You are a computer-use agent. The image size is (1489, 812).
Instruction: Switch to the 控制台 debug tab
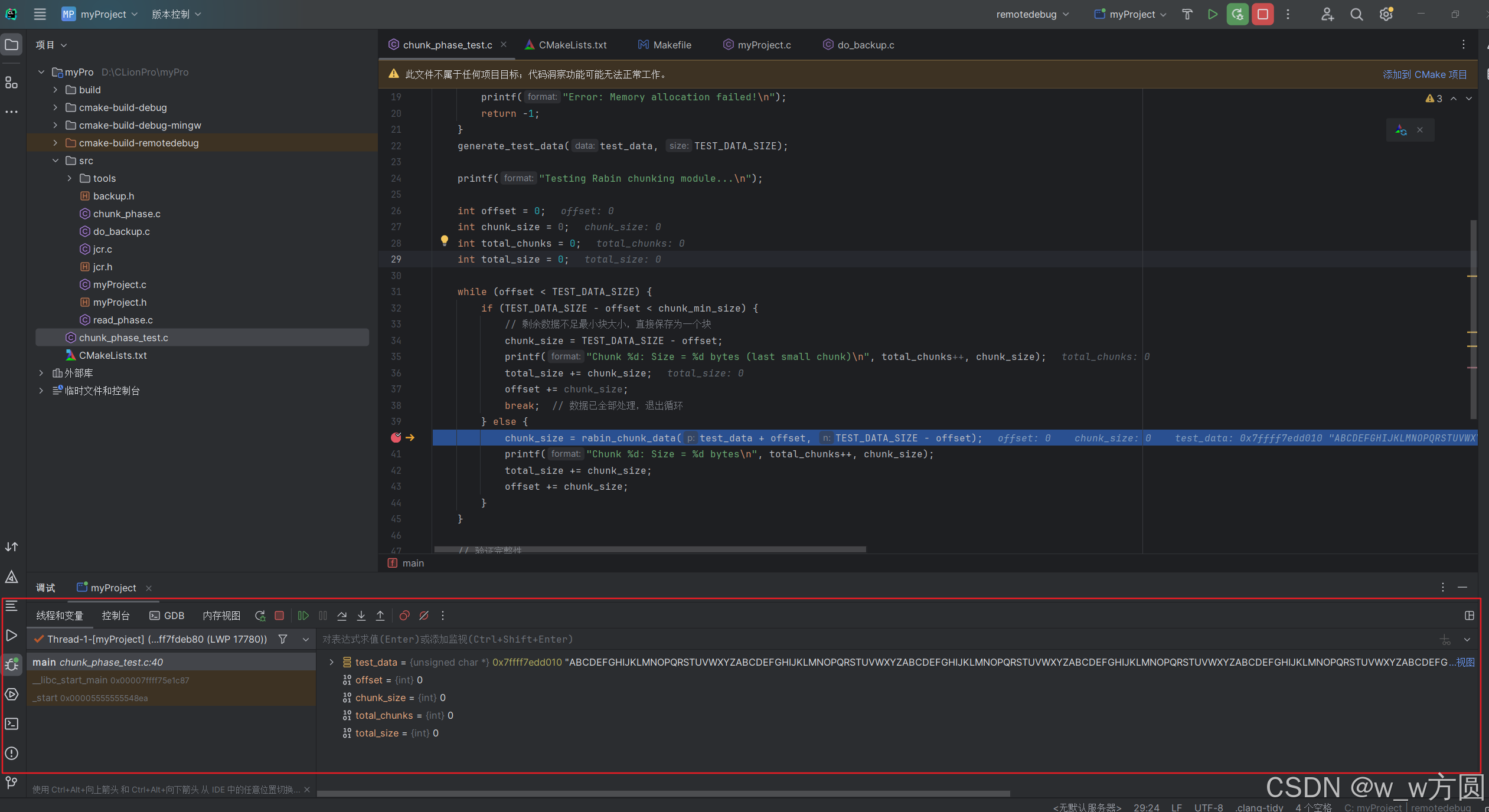pyautogui.click(x=116, y=615)
